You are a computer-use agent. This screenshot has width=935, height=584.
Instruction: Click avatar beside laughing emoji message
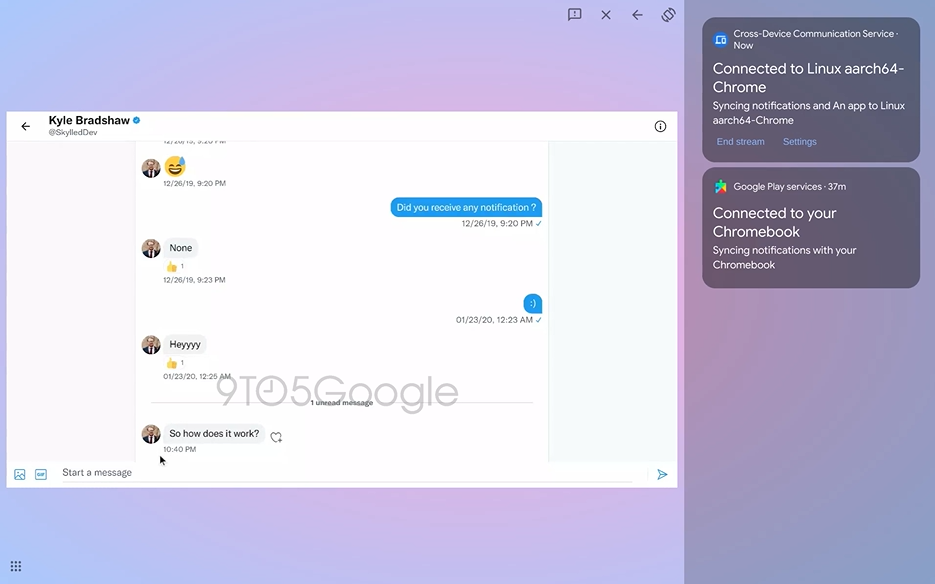[151, 168]
